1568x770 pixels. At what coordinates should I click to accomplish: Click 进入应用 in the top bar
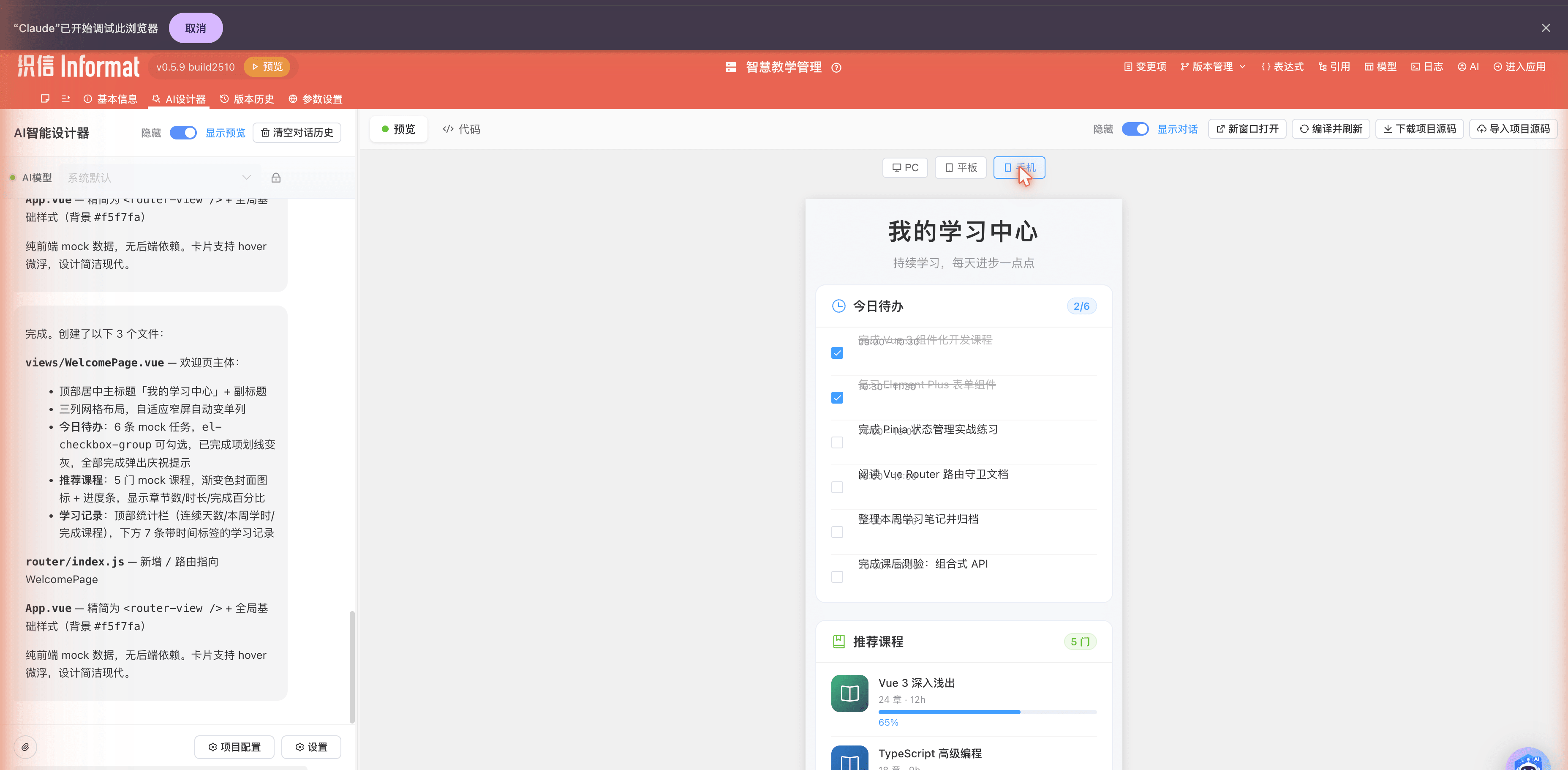(1519, 67)
